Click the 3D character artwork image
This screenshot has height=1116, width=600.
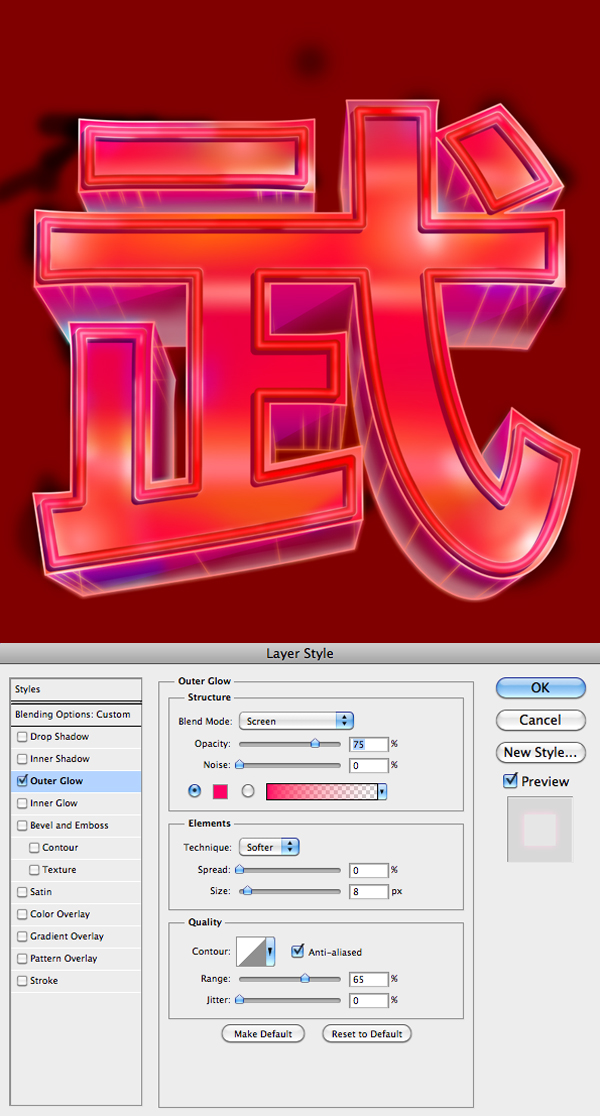tap(300, 320)
